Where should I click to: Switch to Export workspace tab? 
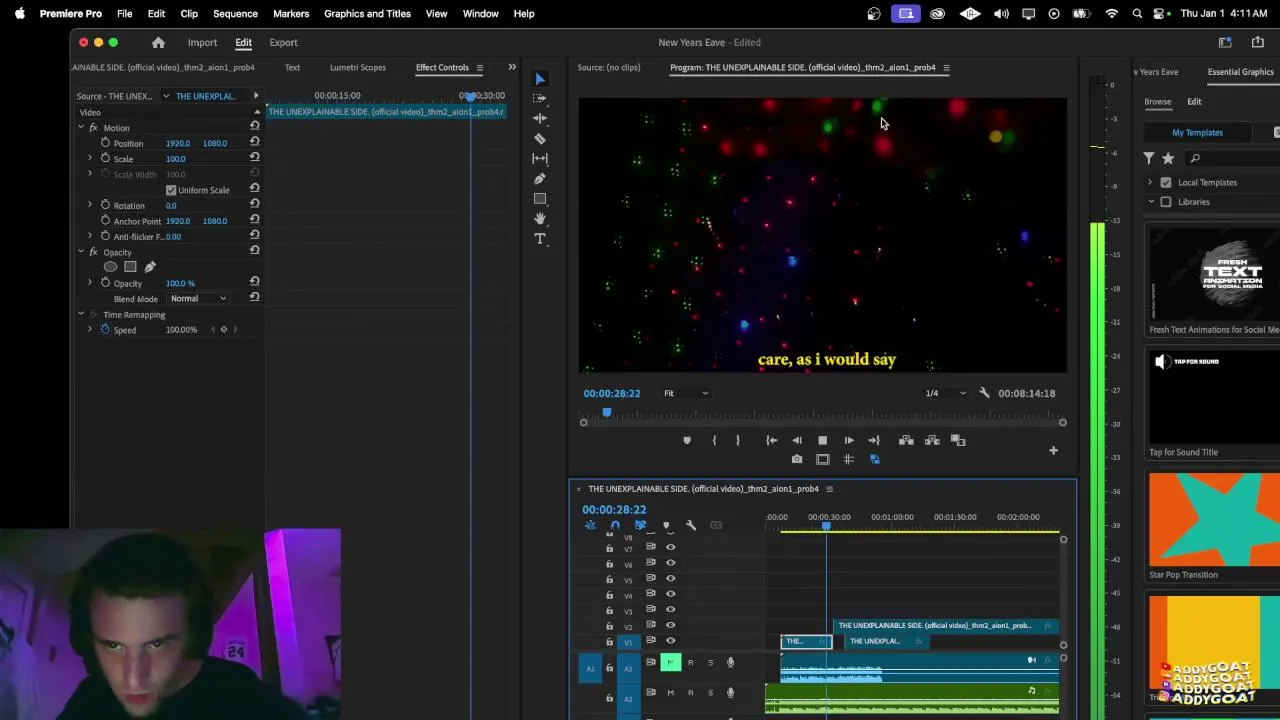click(283, 42)
